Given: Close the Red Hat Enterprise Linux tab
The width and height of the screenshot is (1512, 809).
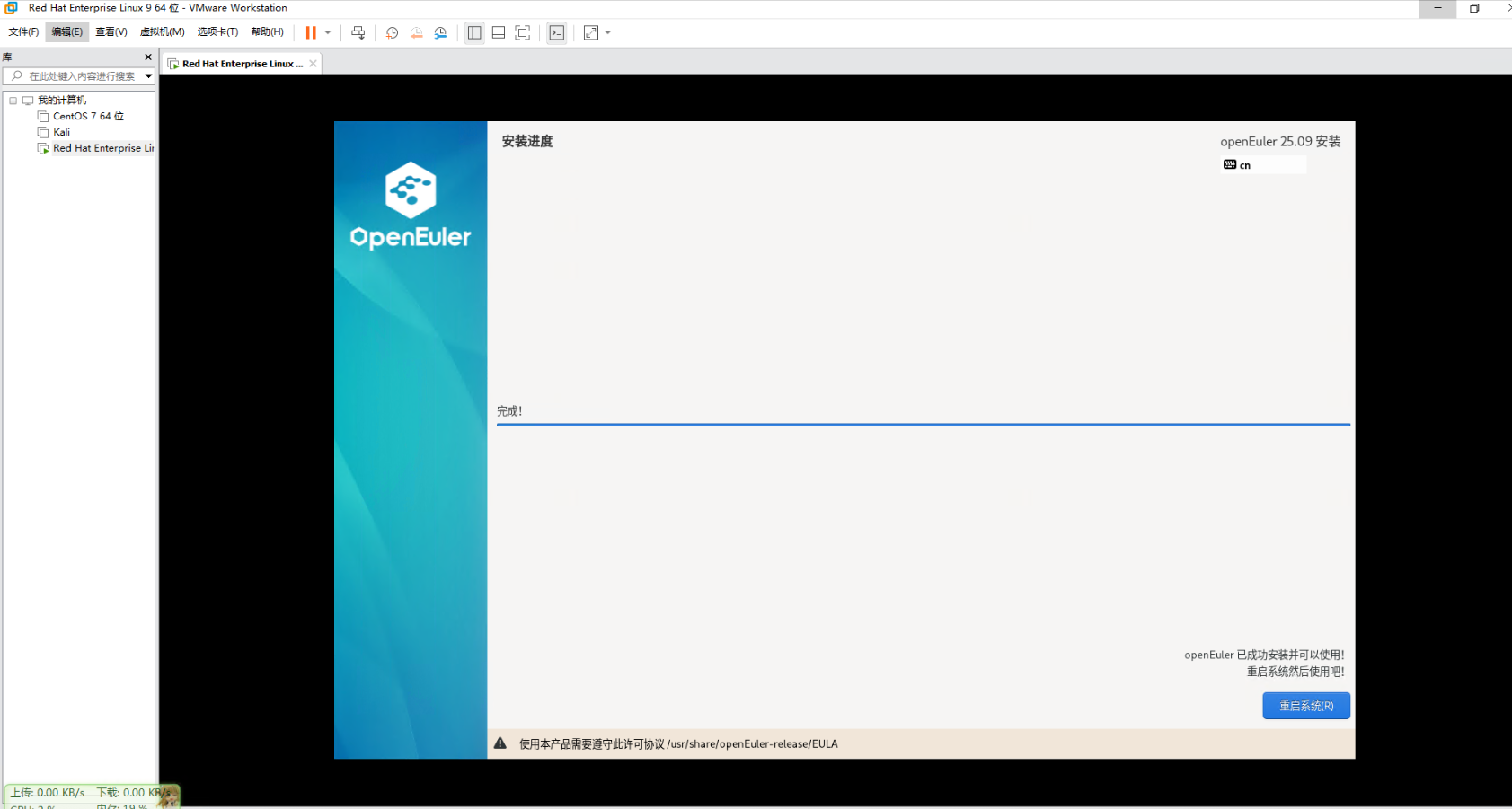Looking at the screenshot, I should tap(313, 64).
